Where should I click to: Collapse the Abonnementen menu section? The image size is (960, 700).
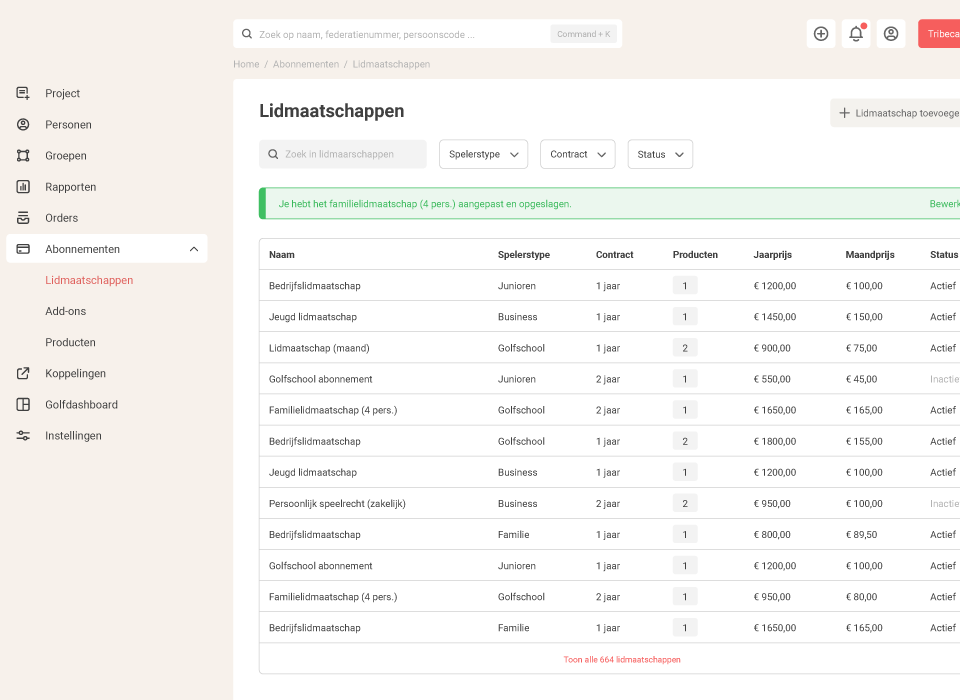(x=193, y=249)
